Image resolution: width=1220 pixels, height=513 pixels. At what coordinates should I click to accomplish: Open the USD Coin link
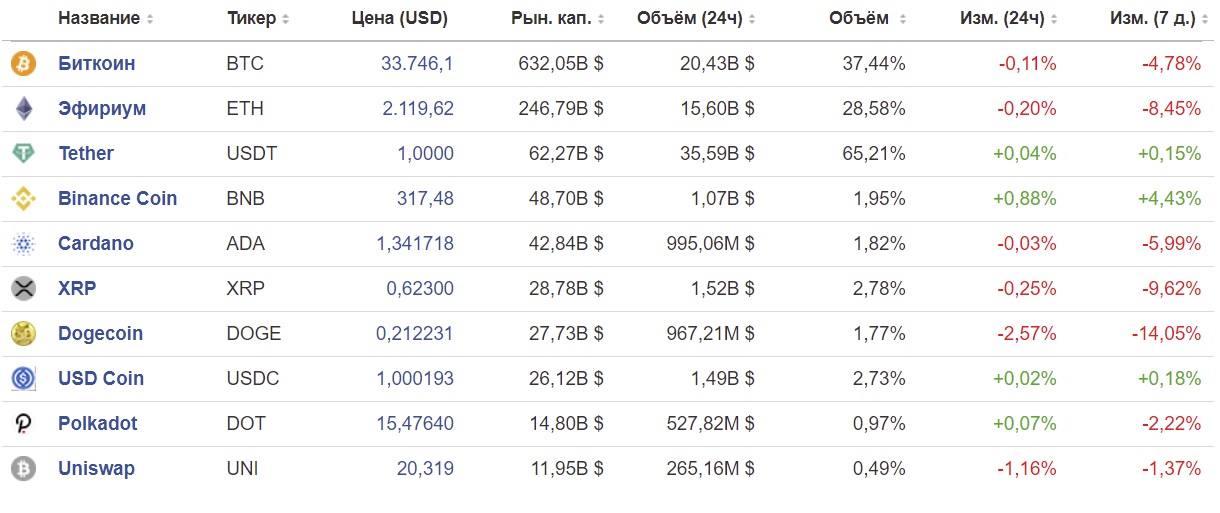101,379
